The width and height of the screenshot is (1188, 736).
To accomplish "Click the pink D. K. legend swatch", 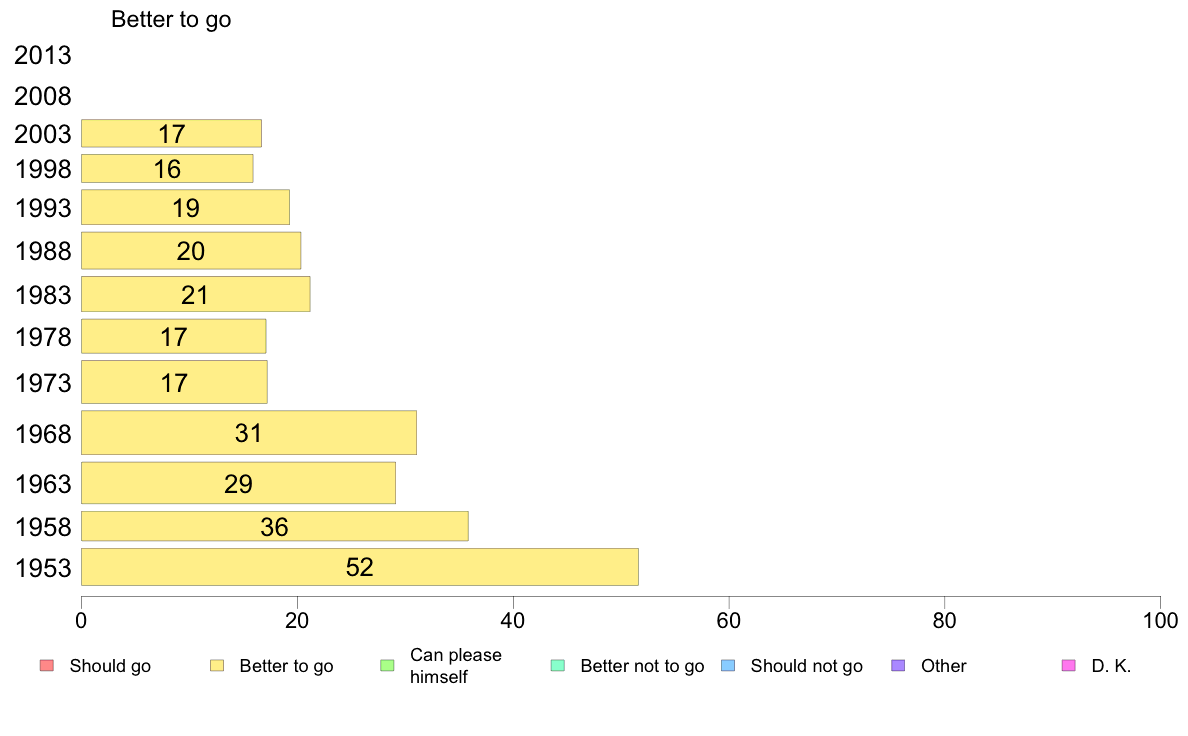I will 1068,666.
